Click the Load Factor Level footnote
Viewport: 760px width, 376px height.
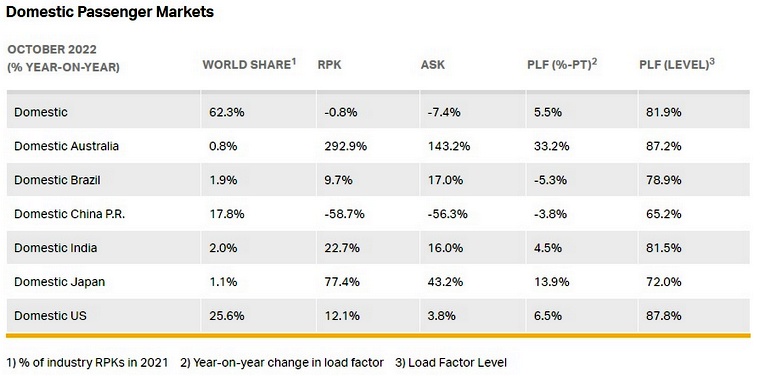(451, 362)
